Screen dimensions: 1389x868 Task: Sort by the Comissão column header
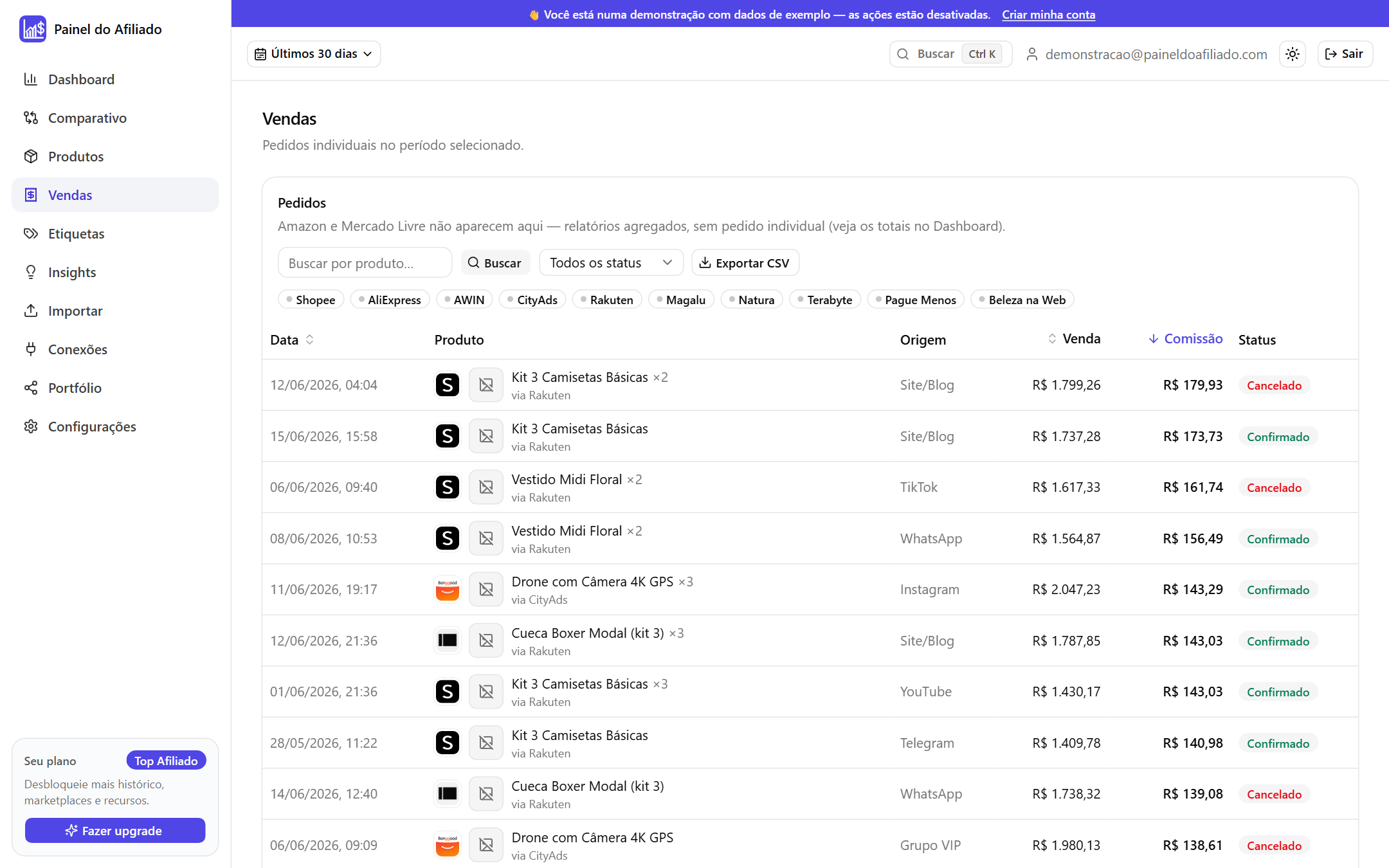(1186, 339)
